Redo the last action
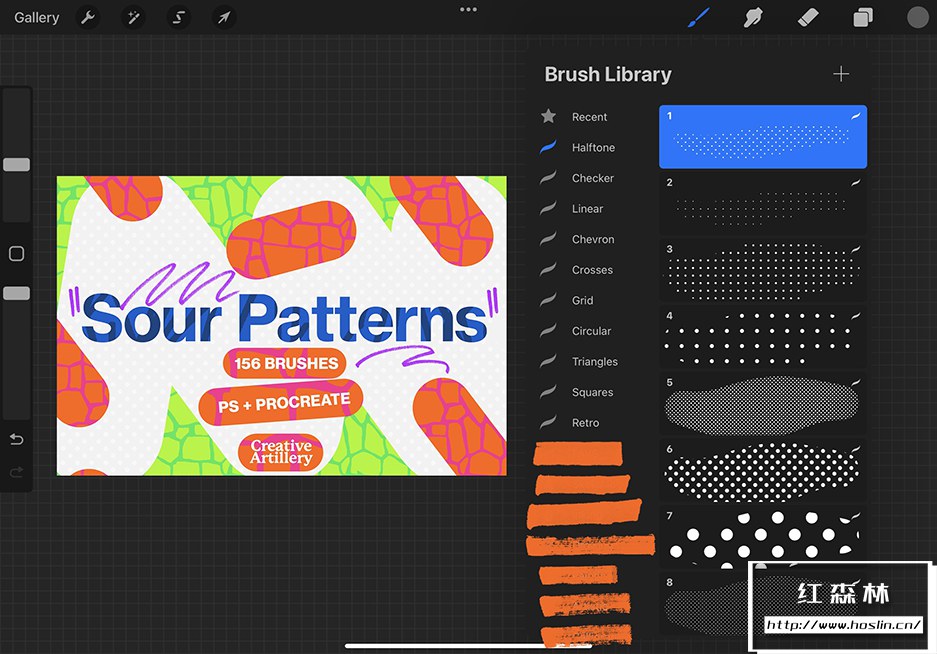 tap(17, 472)
